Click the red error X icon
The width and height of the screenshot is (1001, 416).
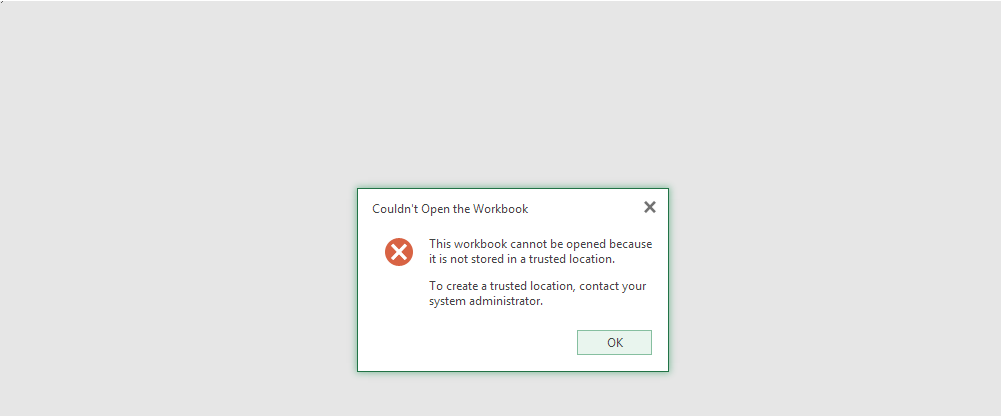[x=399, y=252]
